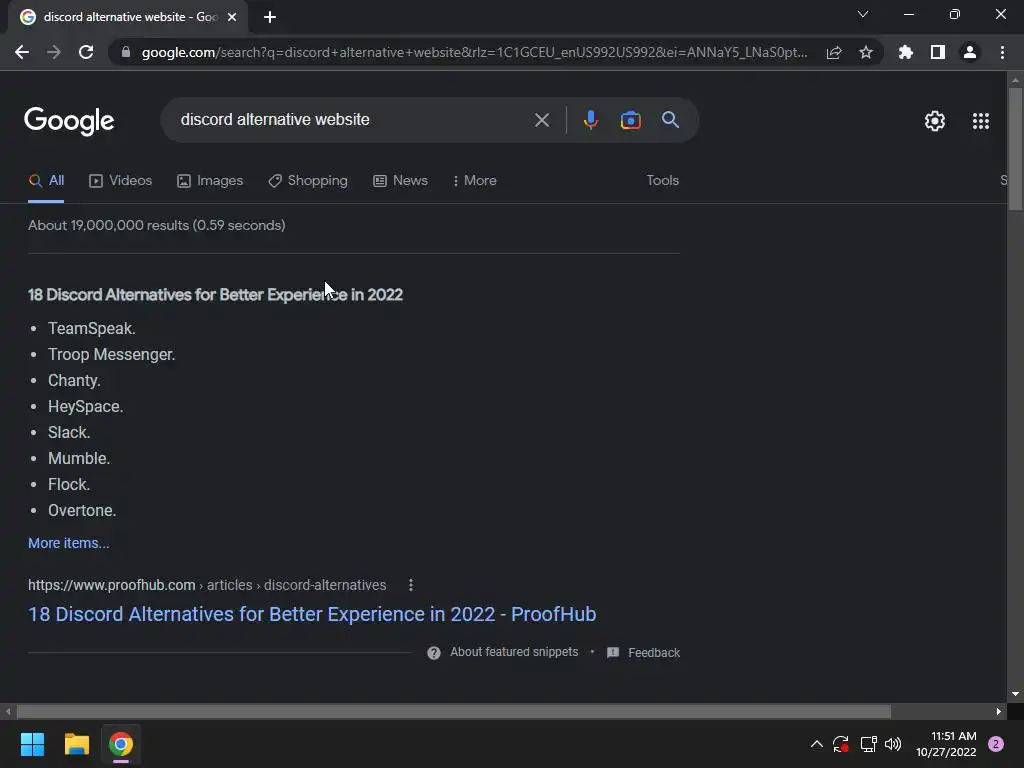The image size is (1024, 768).
Task: Switch to the Shopping tab
Action: [x=308, y=181]
